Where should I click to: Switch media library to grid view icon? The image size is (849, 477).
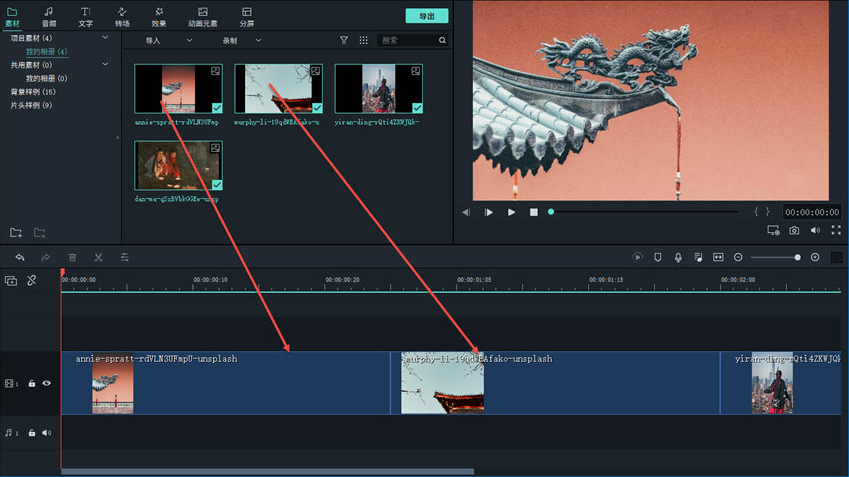(x=363, y=41)
